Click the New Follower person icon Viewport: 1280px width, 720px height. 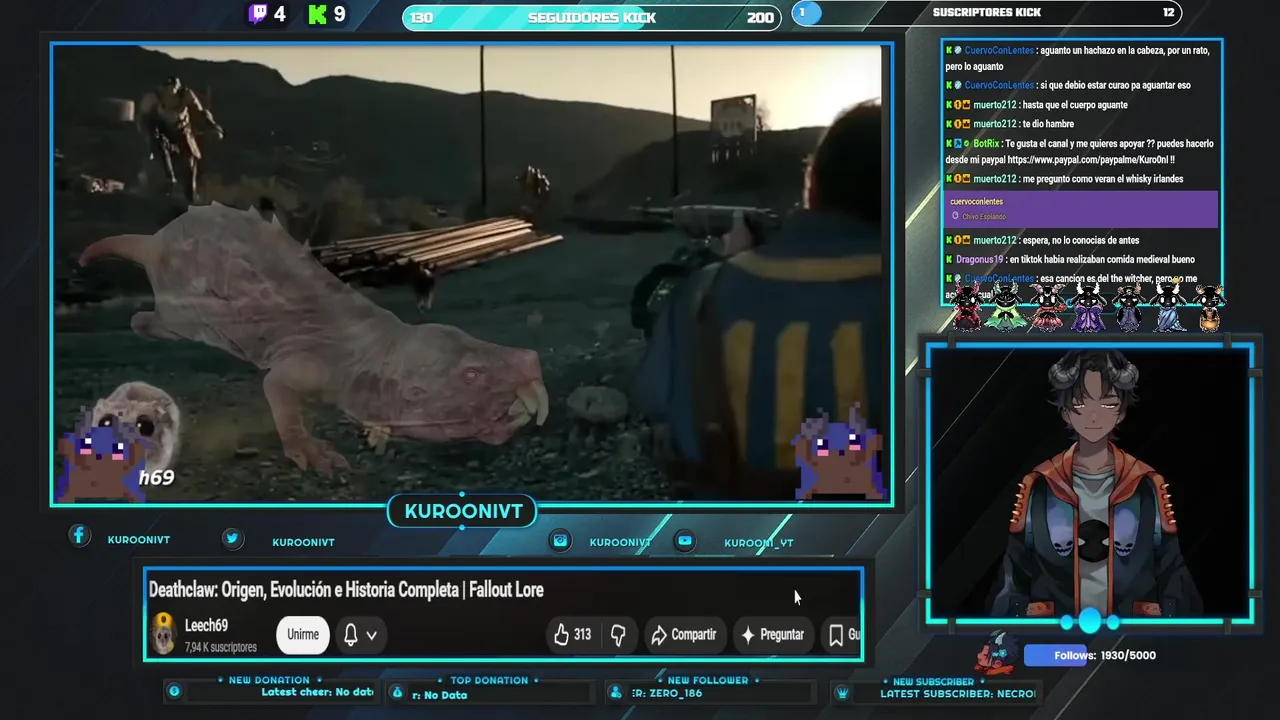(x=615, y=692)
